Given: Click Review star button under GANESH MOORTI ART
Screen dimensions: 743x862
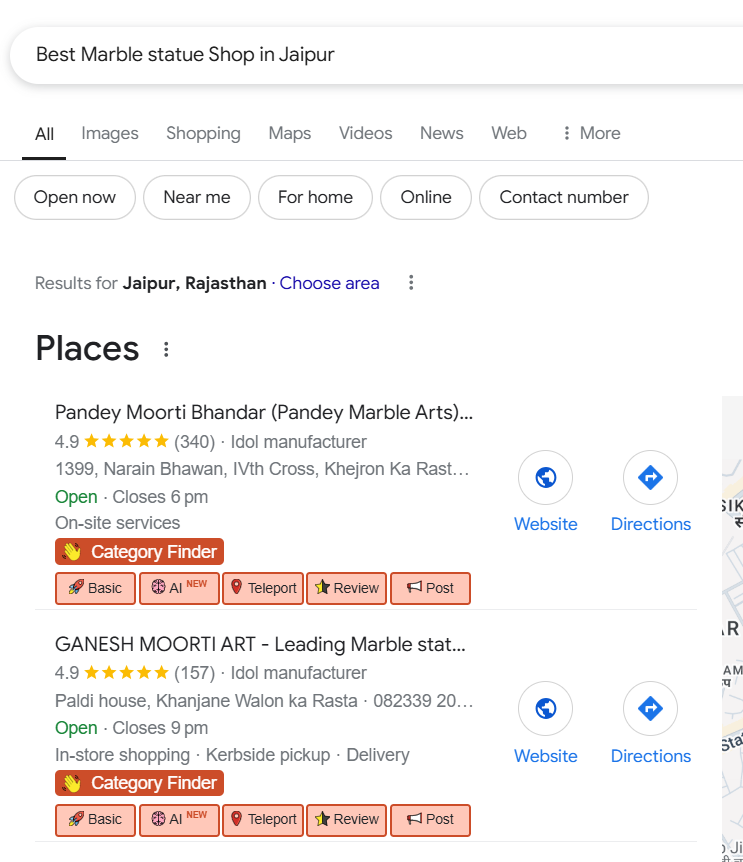Looking at the screenshot, I should pos(347,819).
